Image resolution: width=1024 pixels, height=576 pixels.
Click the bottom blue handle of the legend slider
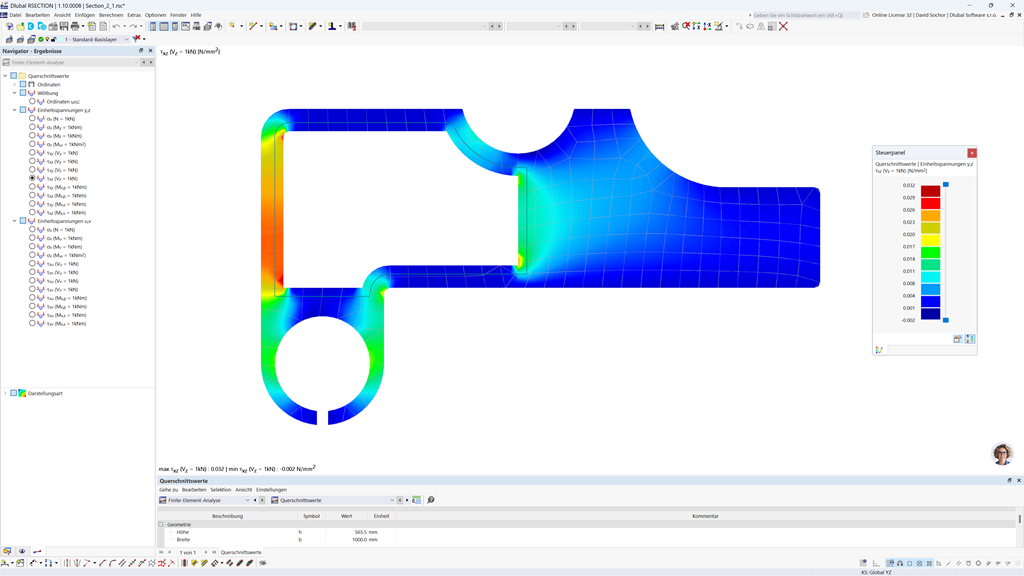[946, 320]
